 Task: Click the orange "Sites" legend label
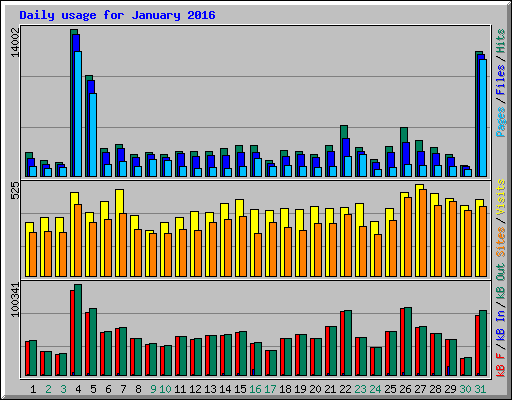[x=500, y=242]
